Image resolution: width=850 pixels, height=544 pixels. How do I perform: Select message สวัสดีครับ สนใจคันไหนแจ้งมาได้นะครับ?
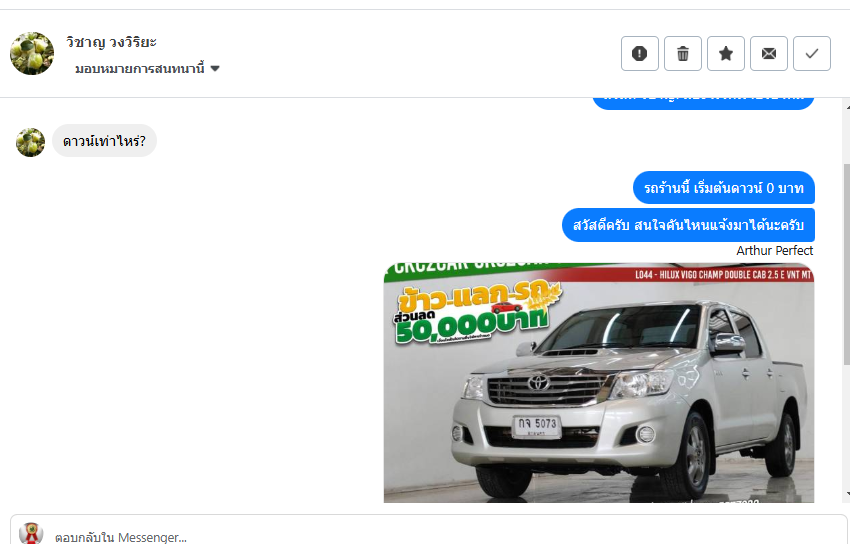coord(688,225)
